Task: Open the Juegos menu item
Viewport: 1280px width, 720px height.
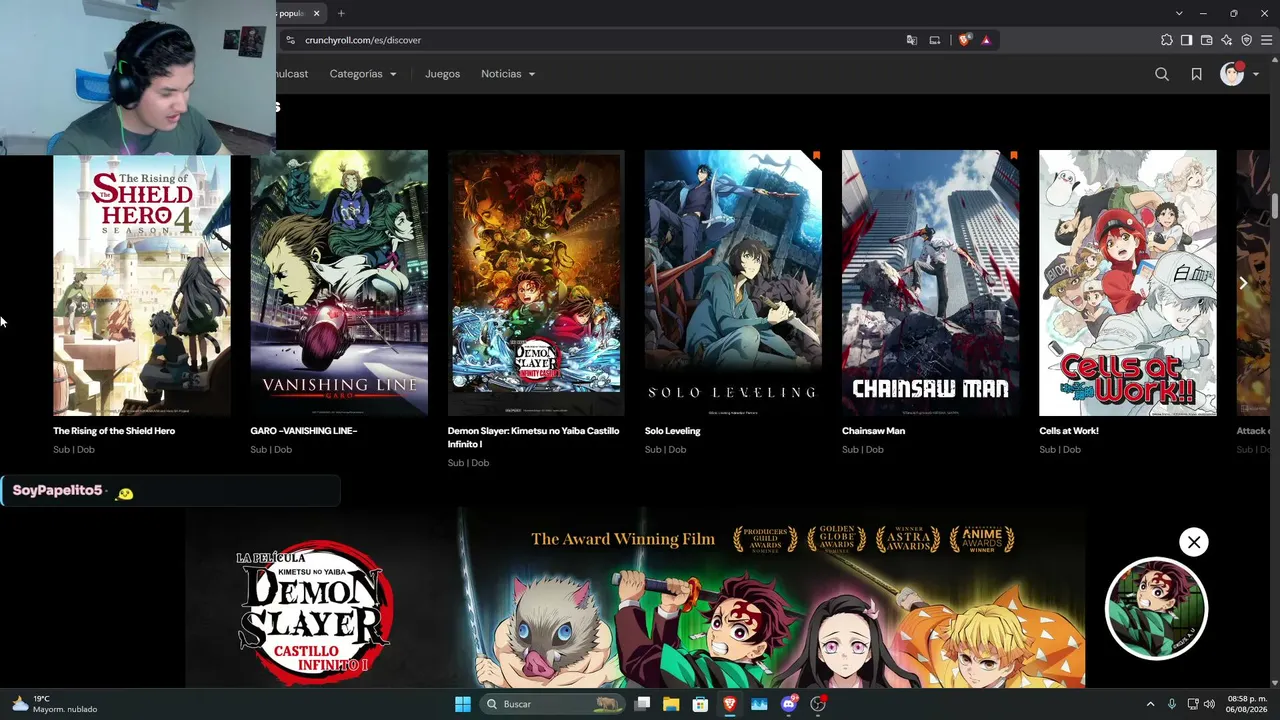Action: [x=442, y=74]
